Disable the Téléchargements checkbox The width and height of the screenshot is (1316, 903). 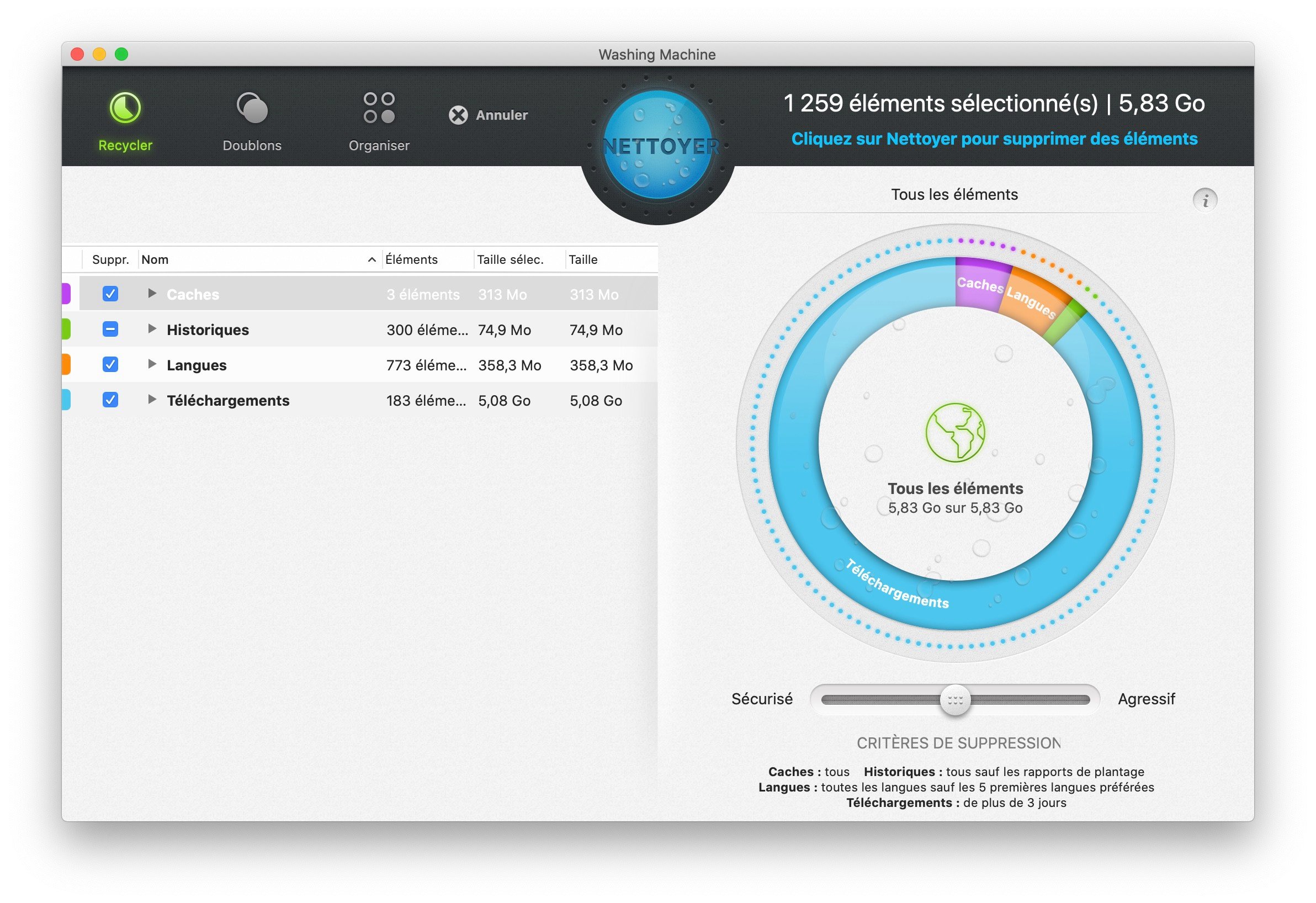[x=110, y=400]
